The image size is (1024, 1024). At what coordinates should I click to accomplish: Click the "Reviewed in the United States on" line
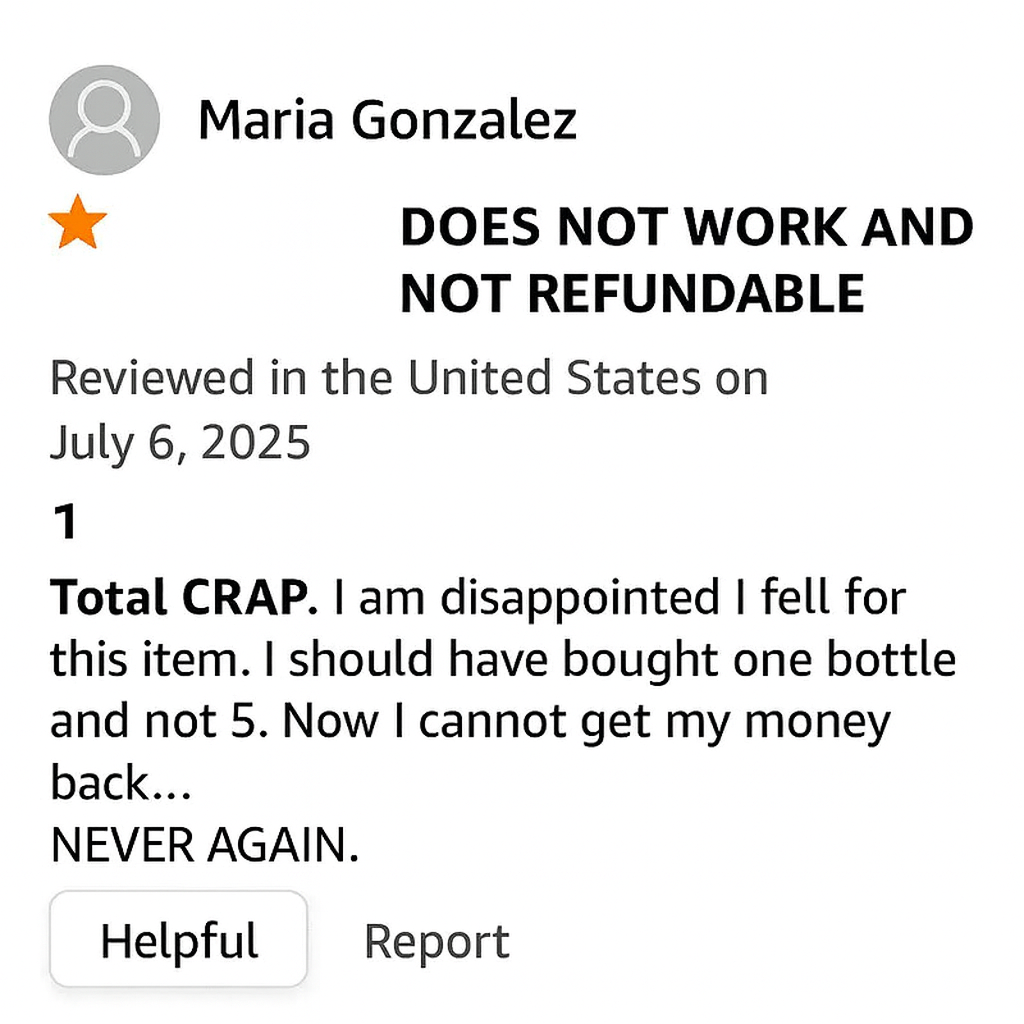408,379
